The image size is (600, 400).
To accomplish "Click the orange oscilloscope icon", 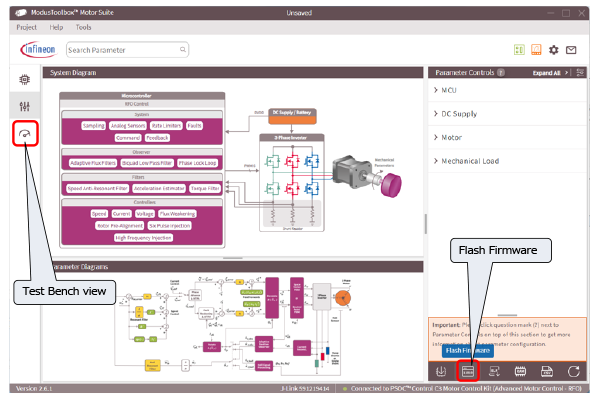I will [x=536, y=50].
